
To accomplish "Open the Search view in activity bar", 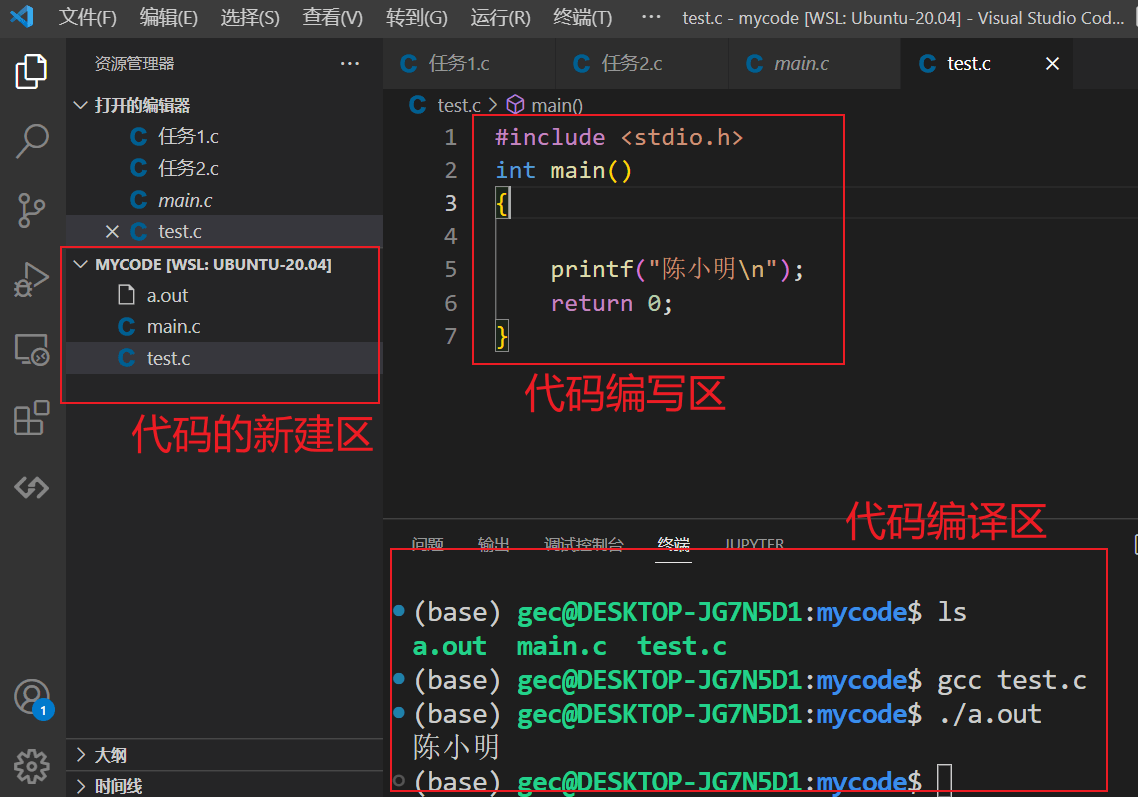I will point(31,141).
